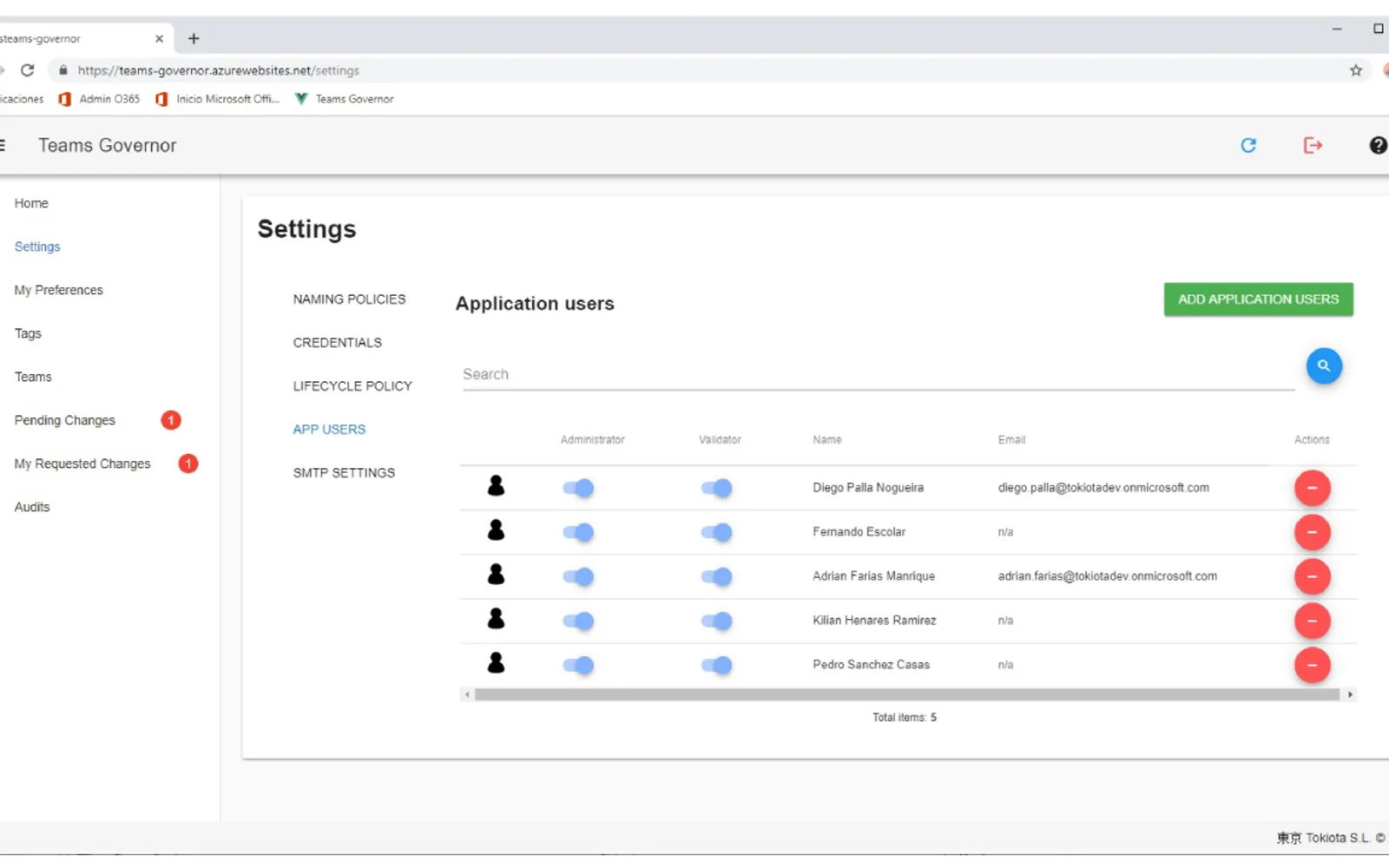1389x868 pixels.
Task: Click the table horizontal scrollbar
Action: [x=907, y=694]
